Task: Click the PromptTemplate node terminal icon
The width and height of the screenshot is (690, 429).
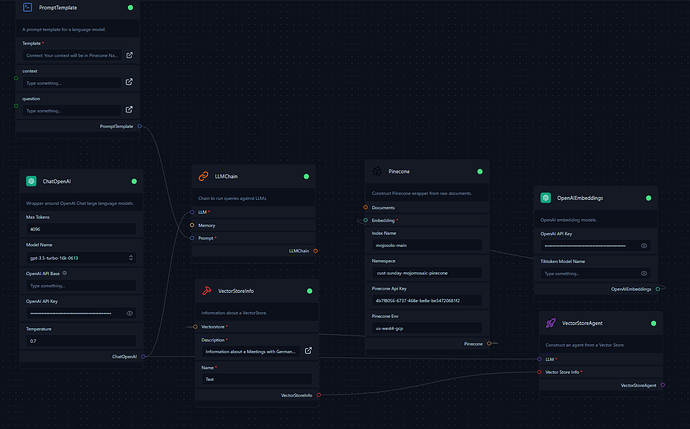Action: pyautogui.click(x=27, y=7)
